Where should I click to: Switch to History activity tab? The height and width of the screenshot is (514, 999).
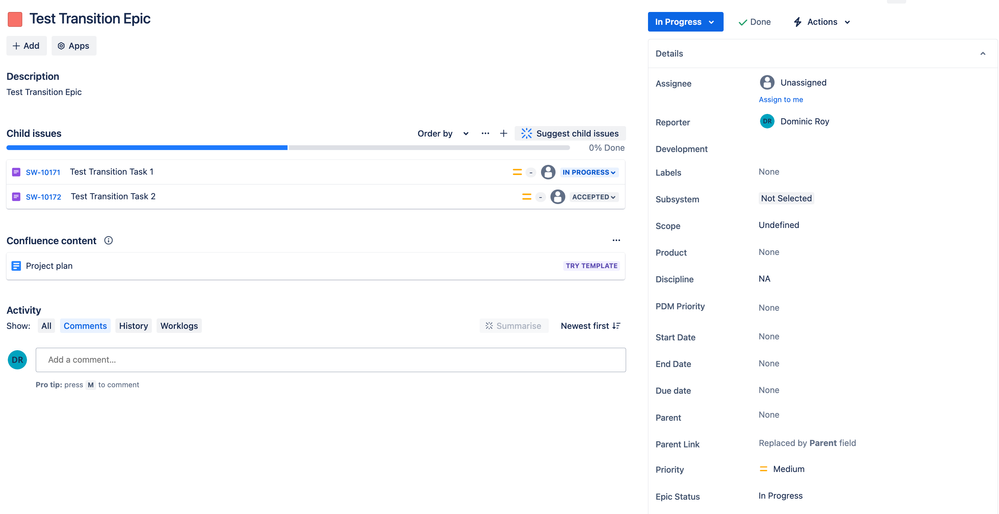[x=134, y=326]
